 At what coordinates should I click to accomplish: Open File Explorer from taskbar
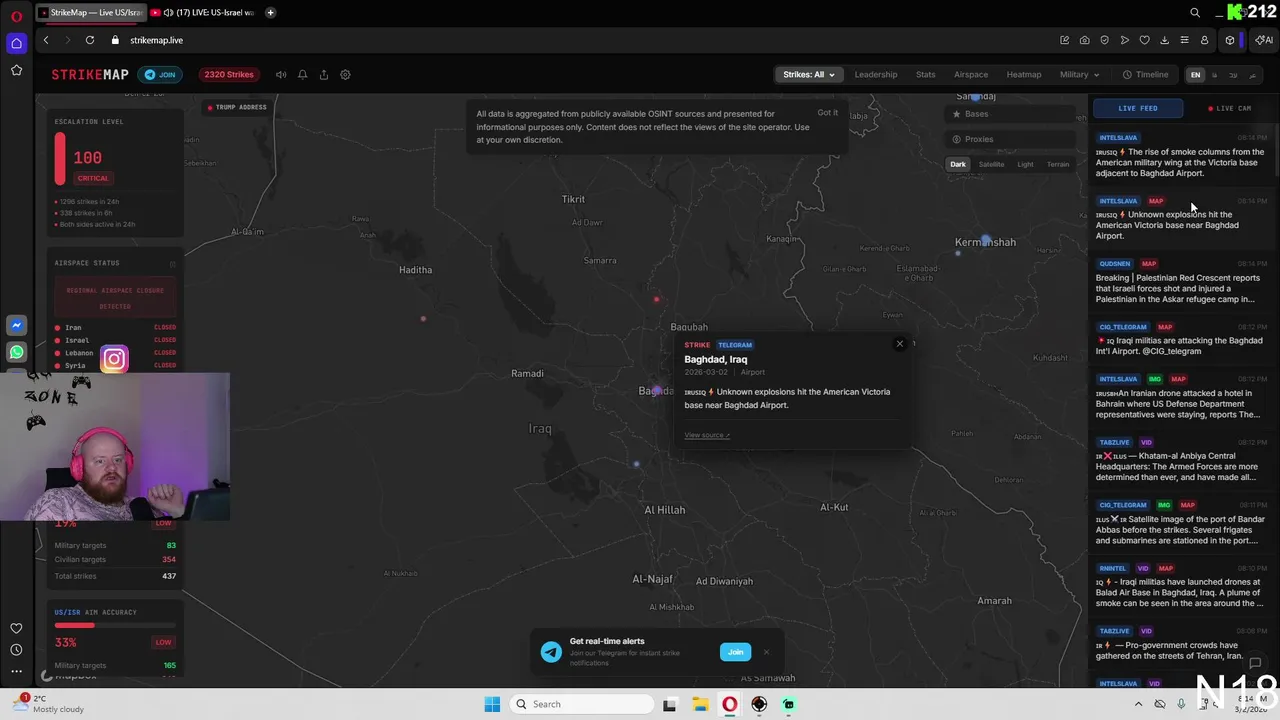pyautogui.click(x=700, y=704)
